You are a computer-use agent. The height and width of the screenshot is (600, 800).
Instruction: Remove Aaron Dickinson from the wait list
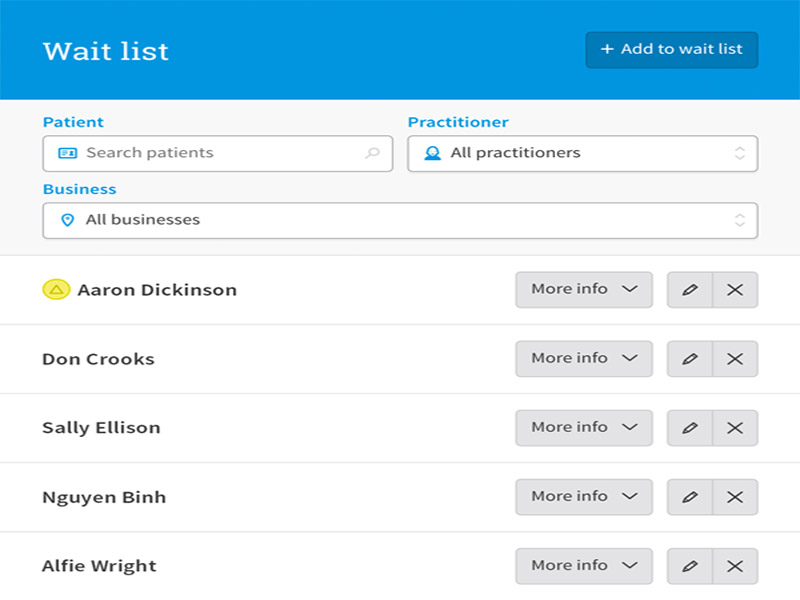tap(735, 290)
